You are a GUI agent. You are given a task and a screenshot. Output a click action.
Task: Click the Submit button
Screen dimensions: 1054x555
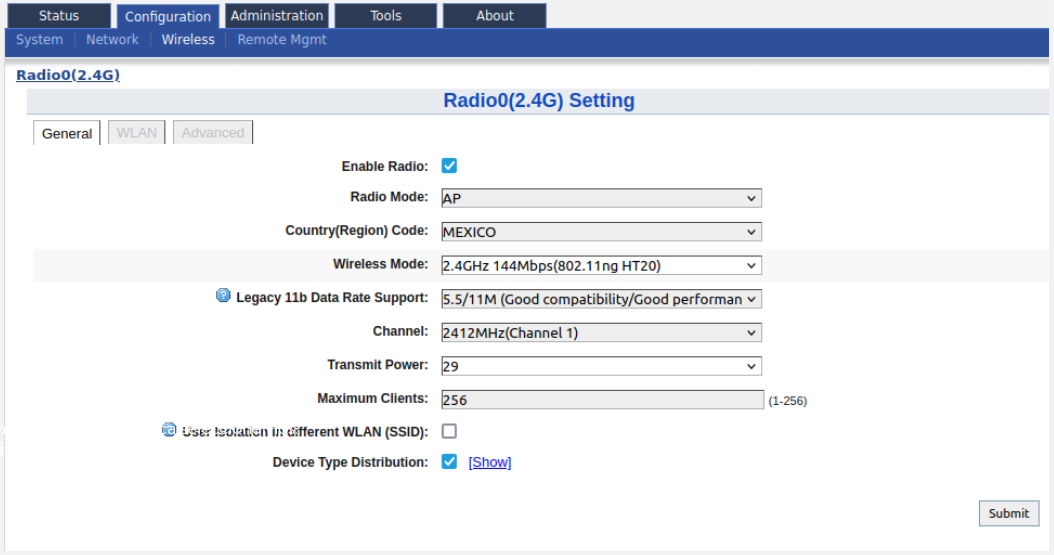click(1008, 513)
